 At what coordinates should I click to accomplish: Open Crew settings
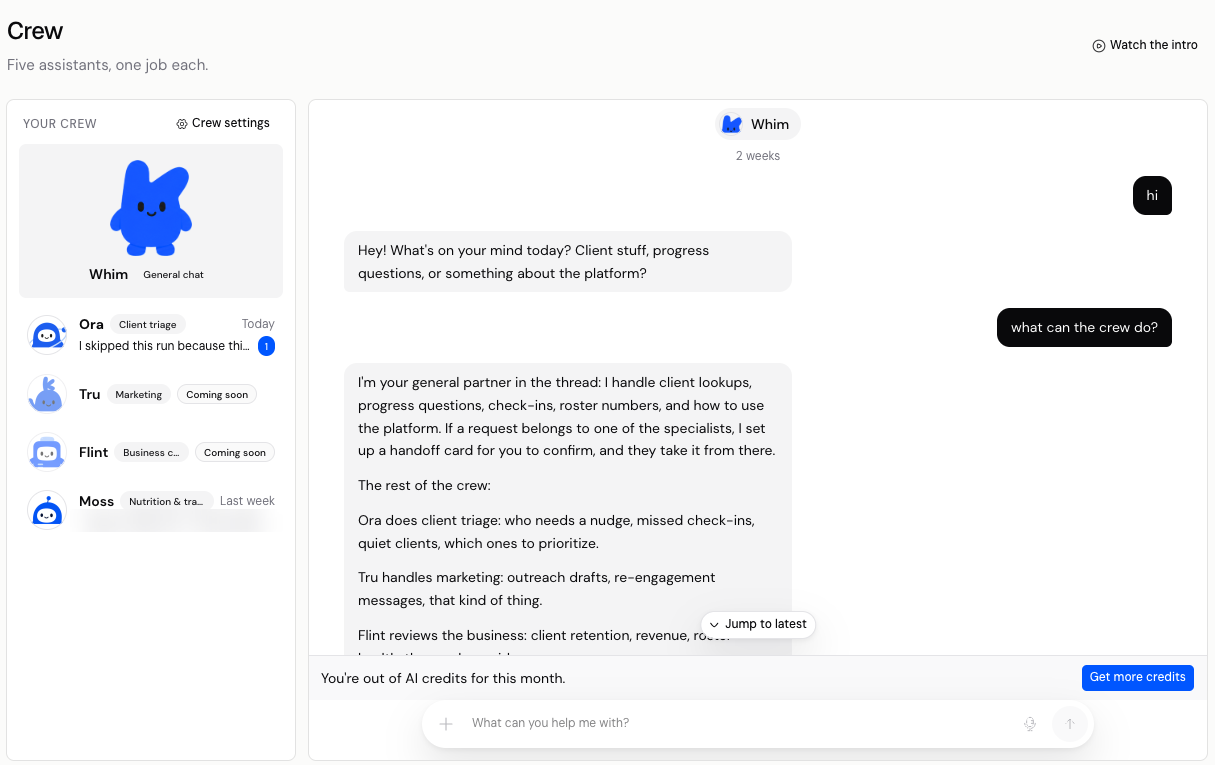223,124
